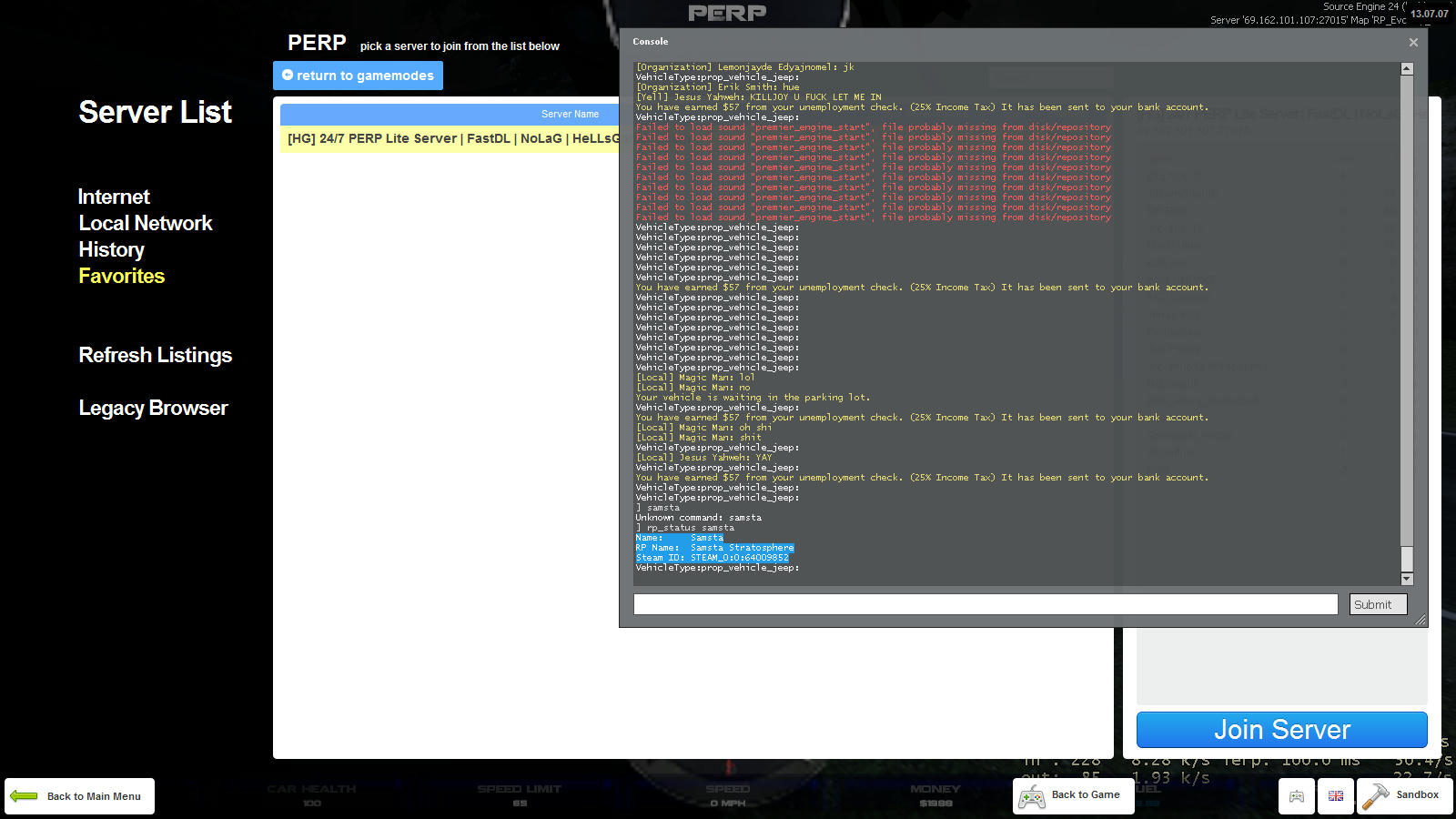This screenshot has height=819, width=1456.
Task: Click the highlighted 'Name: Samsta' console line
Action: [x=680, y=538]
